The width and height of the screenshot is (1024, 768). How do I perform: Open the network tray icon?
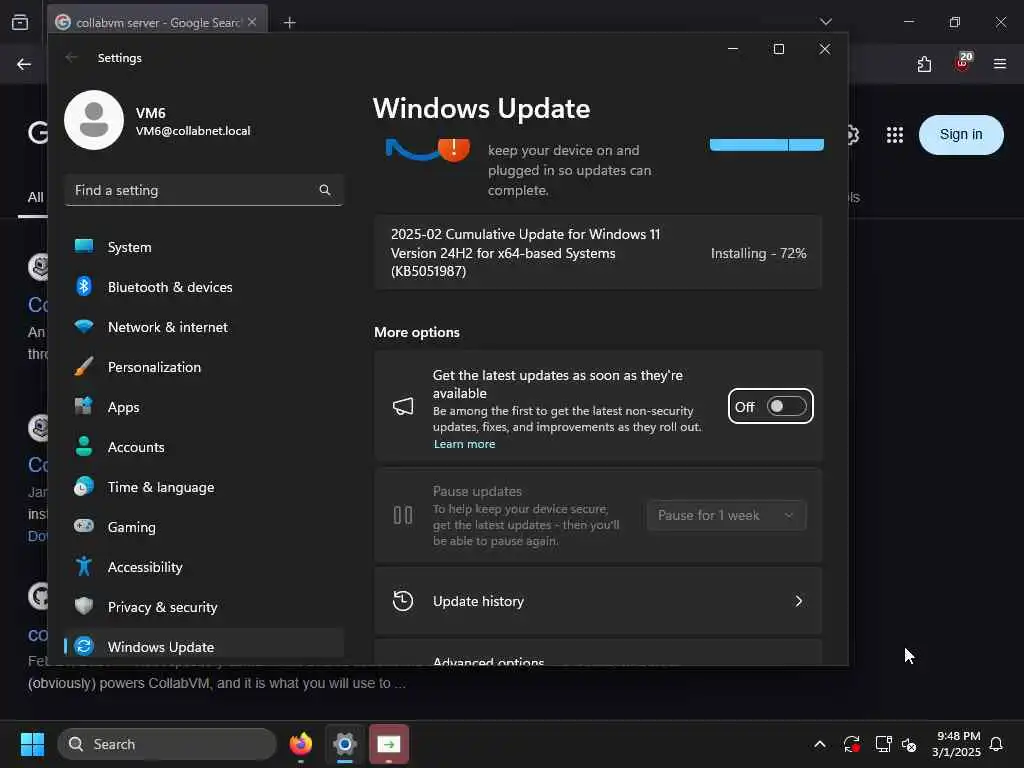883,744
